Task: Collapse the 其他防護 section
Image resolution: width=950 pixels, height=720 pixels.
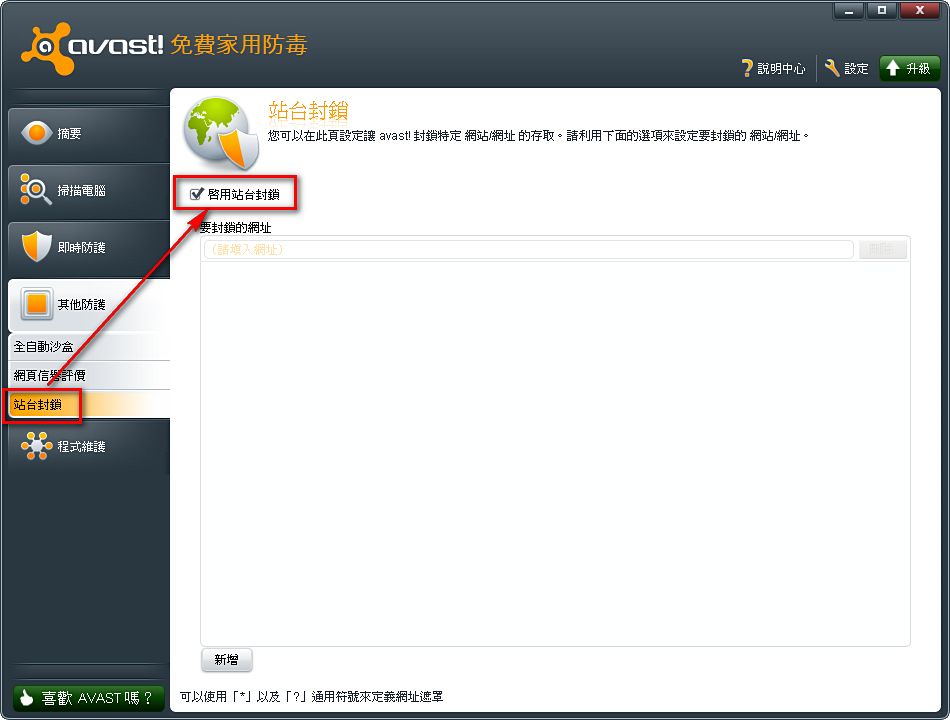Action: click(x=88, y=304)
